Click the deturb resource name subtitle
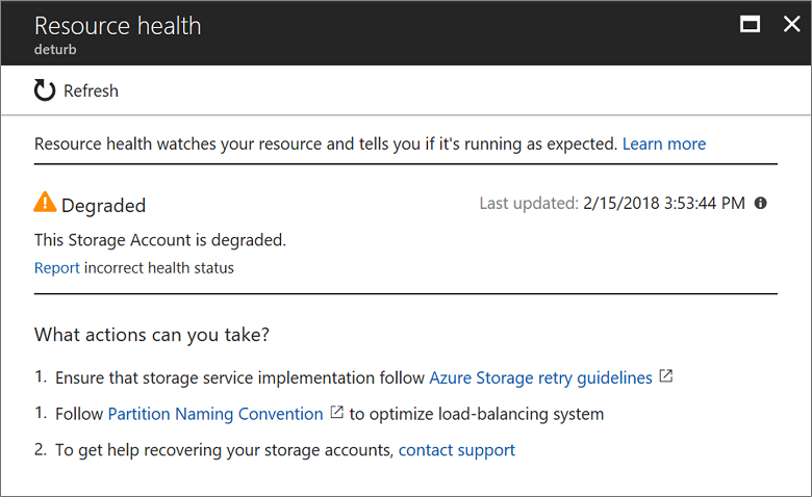Screen dimensions: 812x497 click(56, 48)
